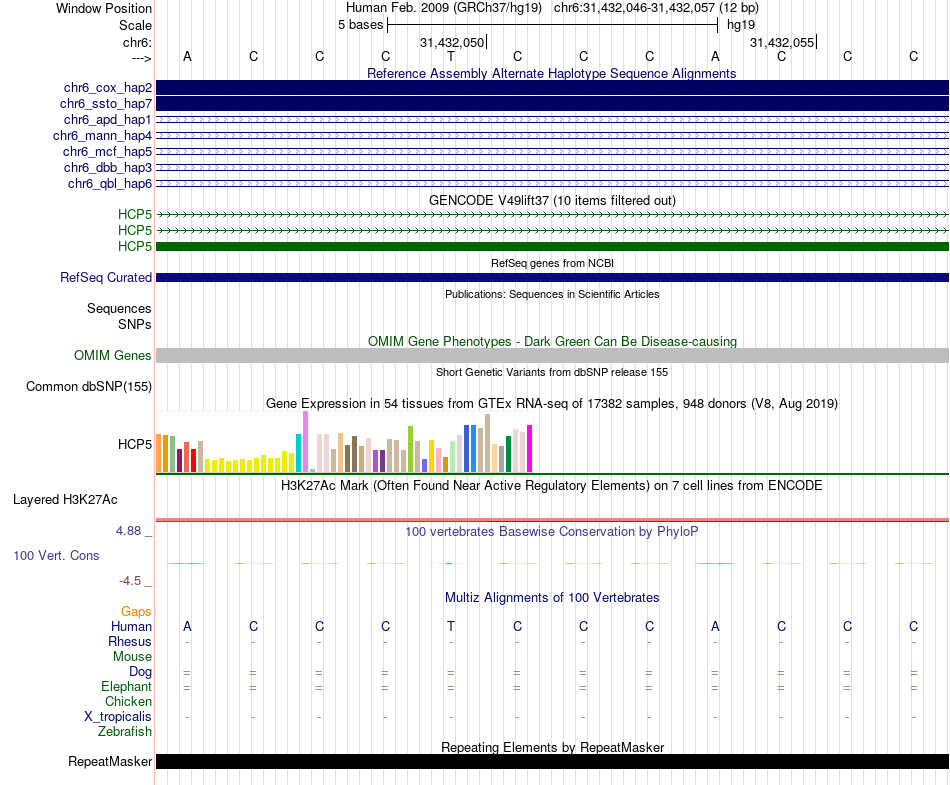Open chr6_dbb_hap3 track details
The image size is (950, 785).
point(107,167)
